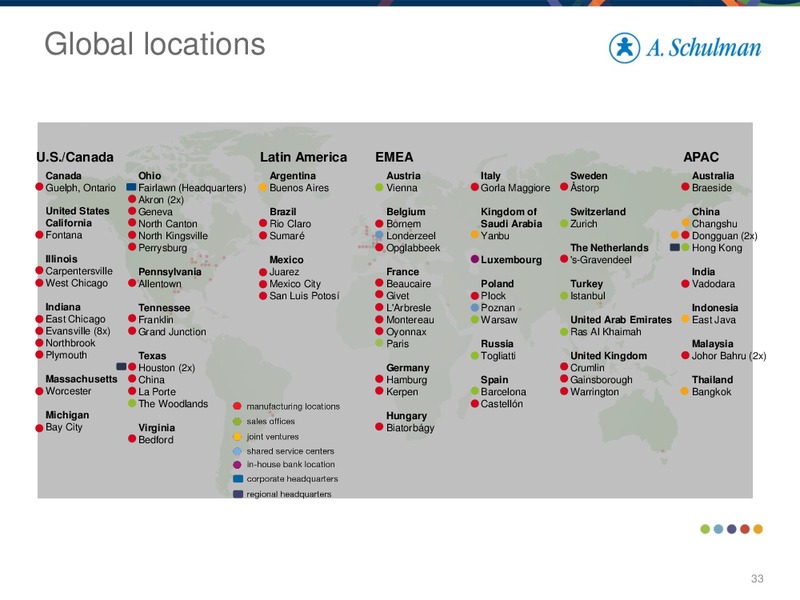This screenshot has height=600, width=800.
Task: Click the San Luis Potosí entry
Action: click(304, 296)
